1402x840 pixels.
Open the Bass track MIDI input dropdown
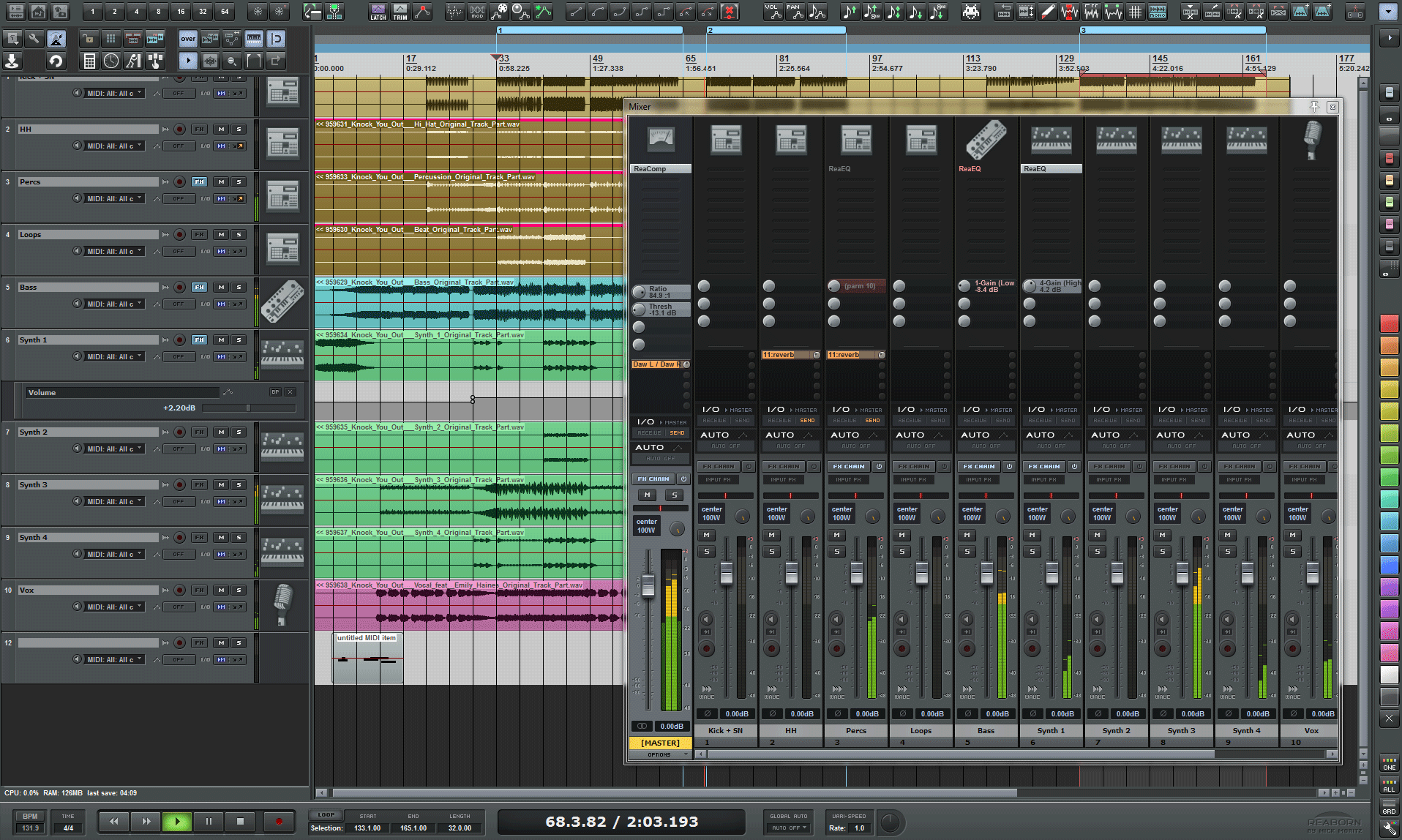coord(115,304)
